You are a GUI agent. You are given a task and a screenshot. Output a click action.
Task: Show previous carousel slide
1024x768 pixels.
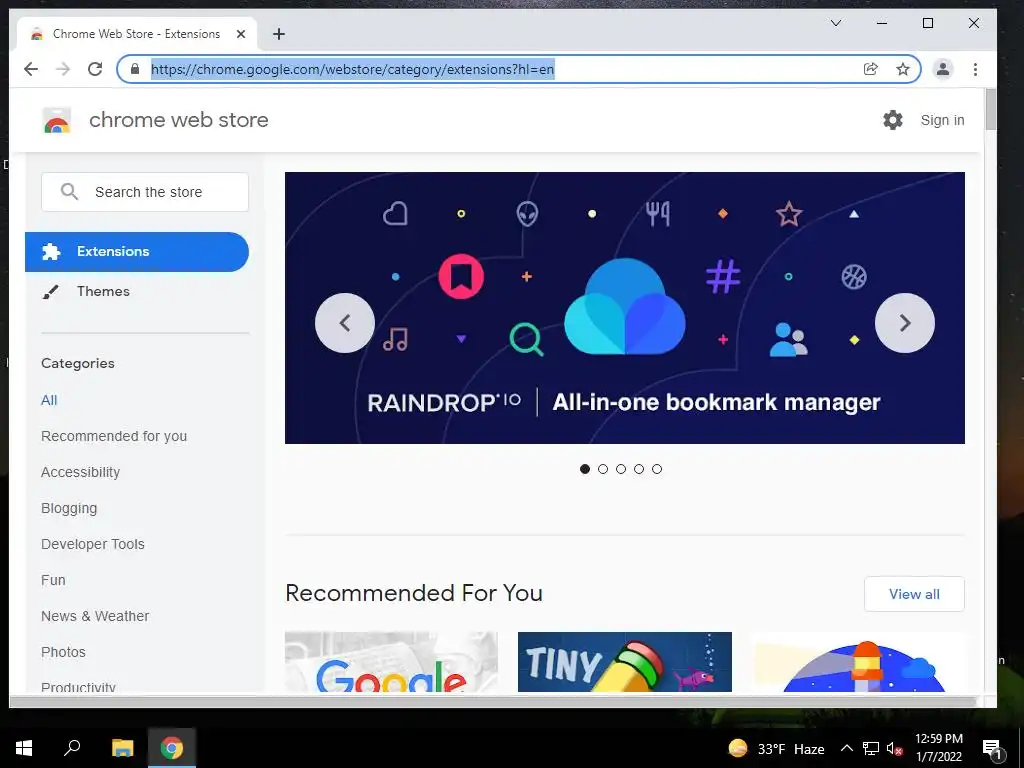click(345, 323)
